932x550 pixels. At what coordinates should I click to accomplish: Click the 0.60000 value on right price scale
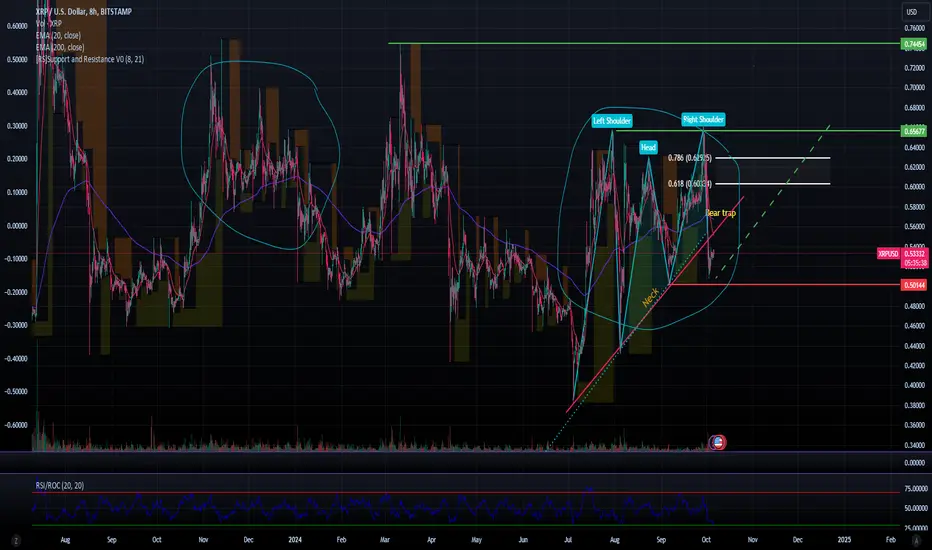914,187
